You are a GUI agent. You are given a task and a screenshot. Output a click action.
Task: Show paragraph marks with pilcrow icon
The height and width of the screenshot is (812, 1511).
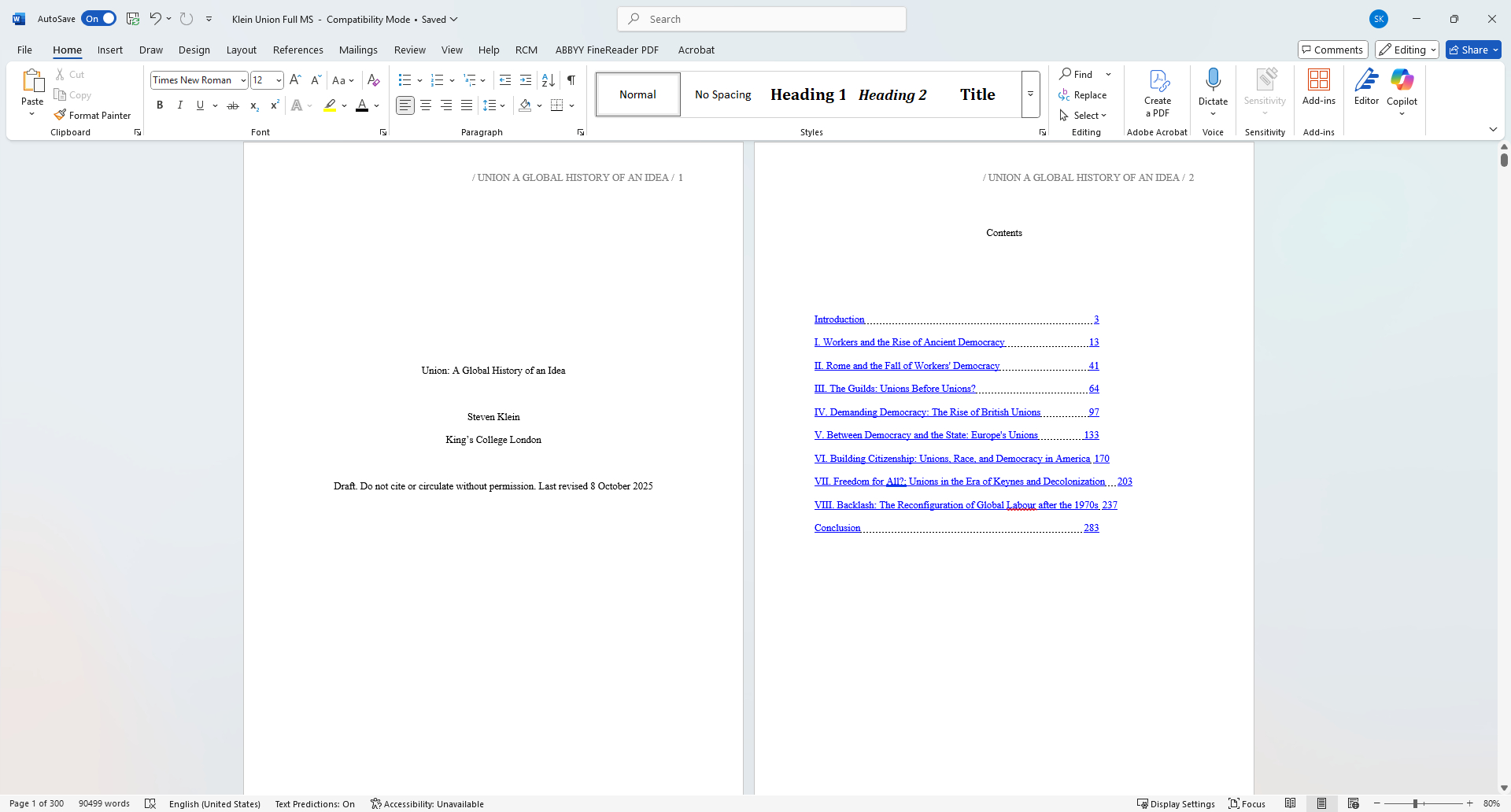pos(571,80)
